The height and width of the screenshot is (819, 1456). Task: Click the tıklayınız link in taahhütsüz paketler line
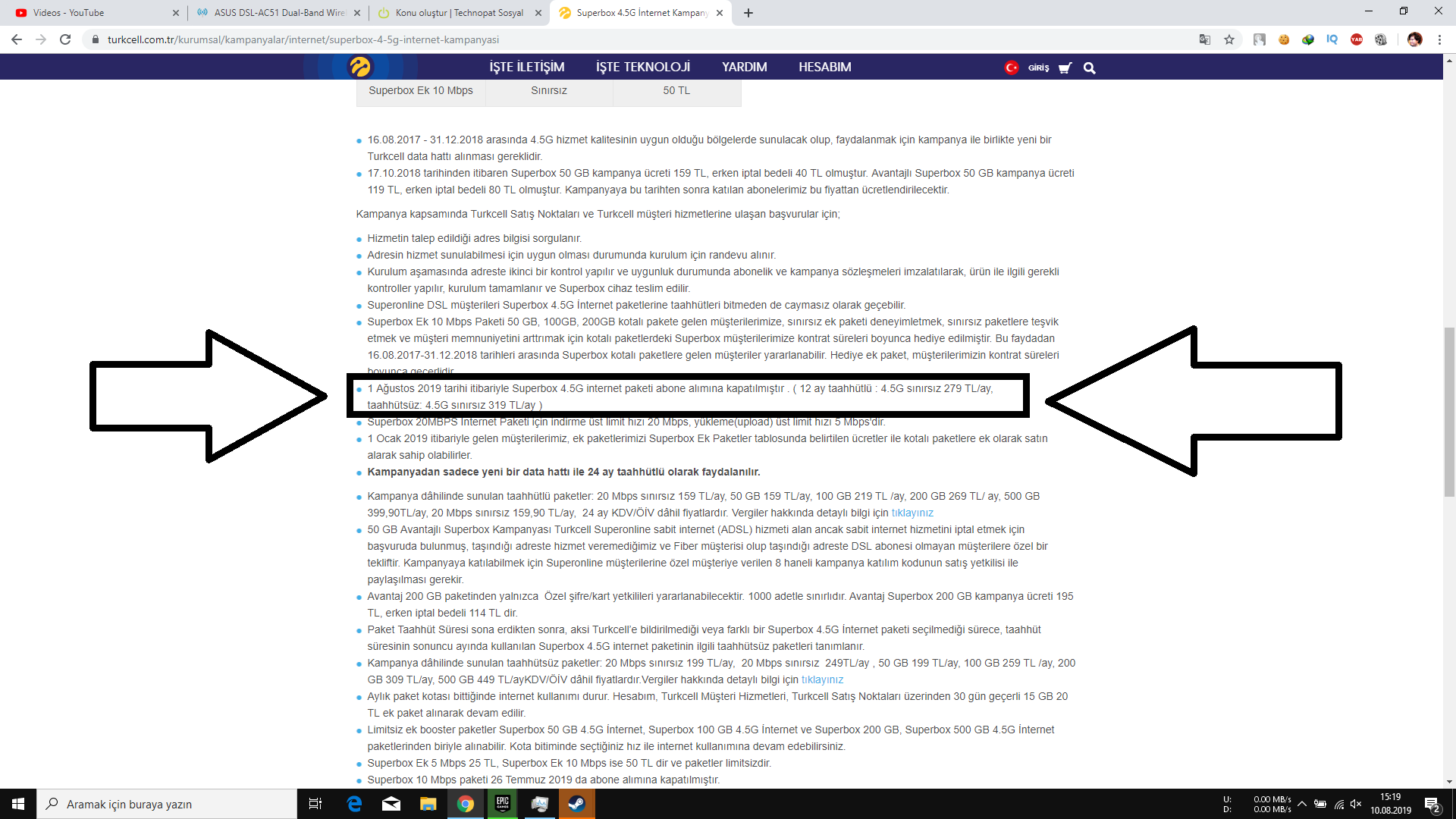pos(822,680)
